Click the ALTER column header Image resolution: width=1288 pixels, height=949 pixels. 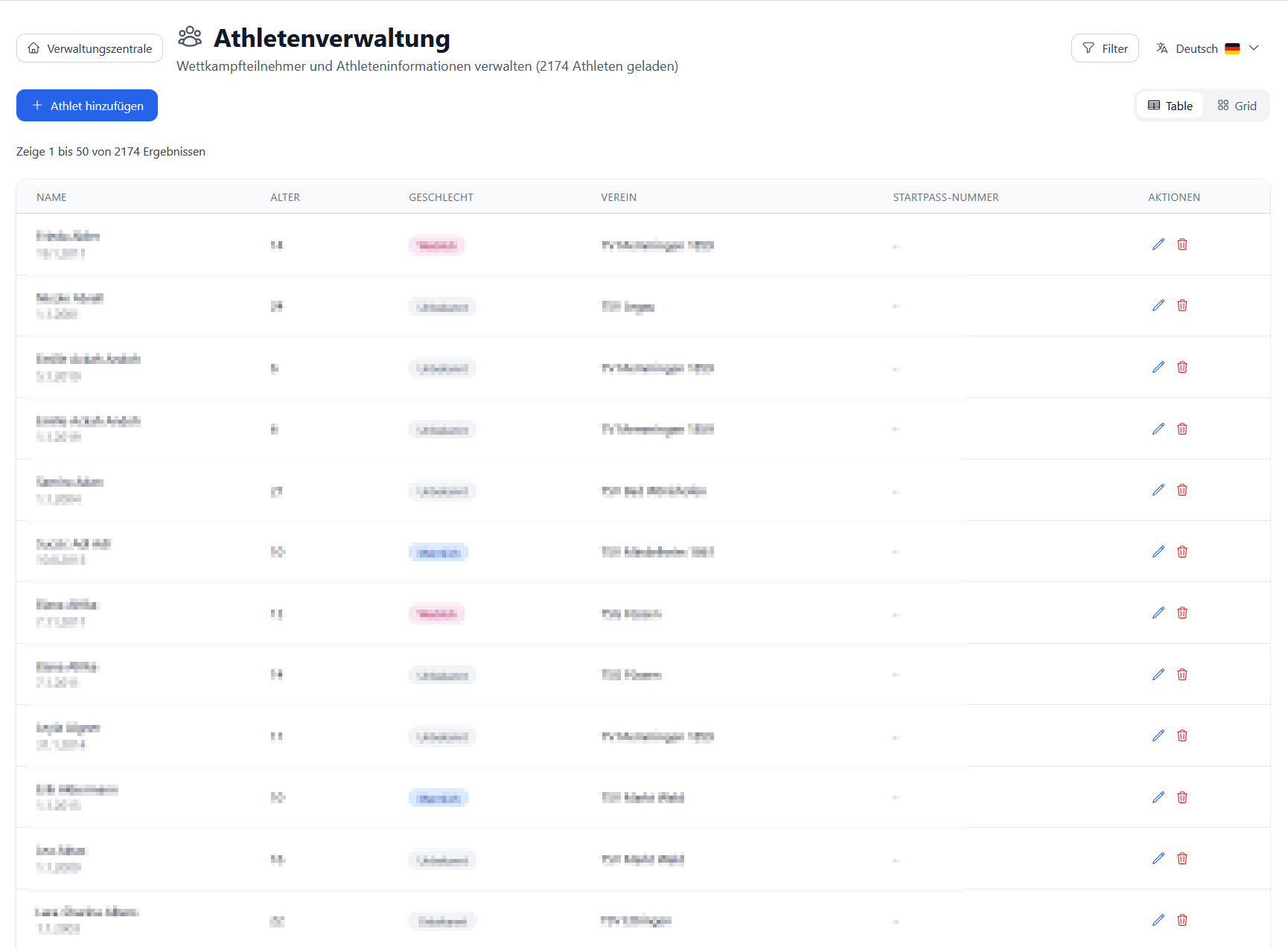coord(285,197)
